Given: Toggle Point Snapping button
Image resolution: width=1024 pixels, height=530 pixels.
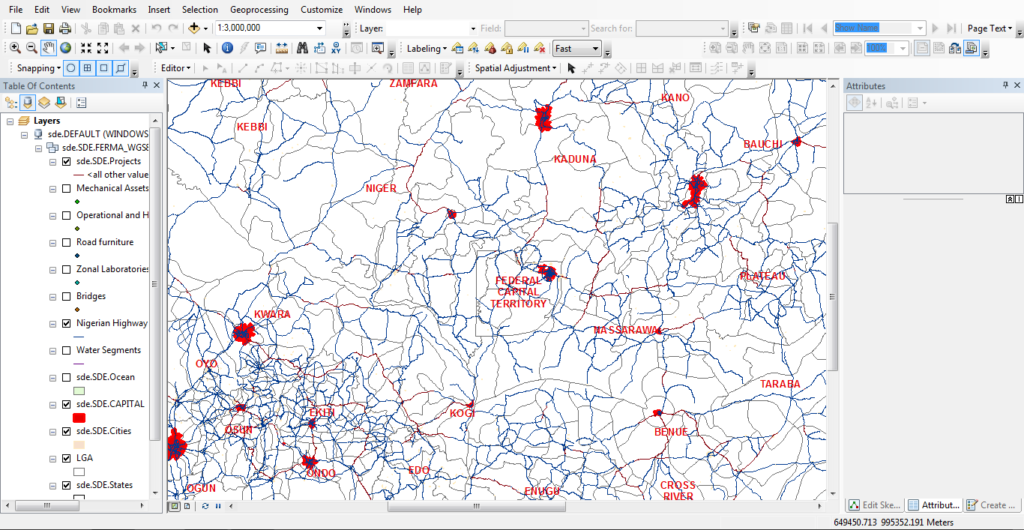Looking at the screenshot, I should click(x=71, y=68).
